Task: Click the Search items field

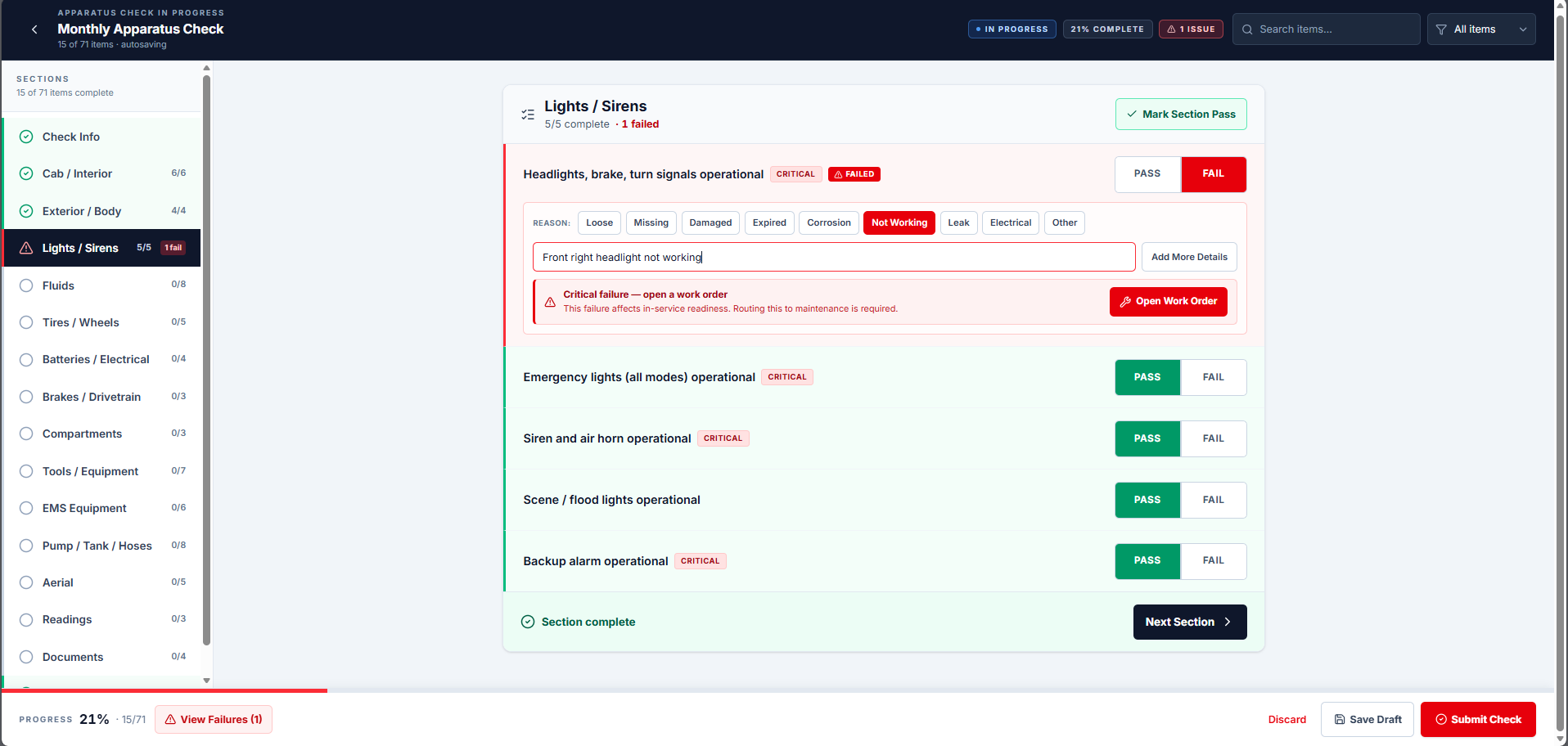Action: (1326, 29)
